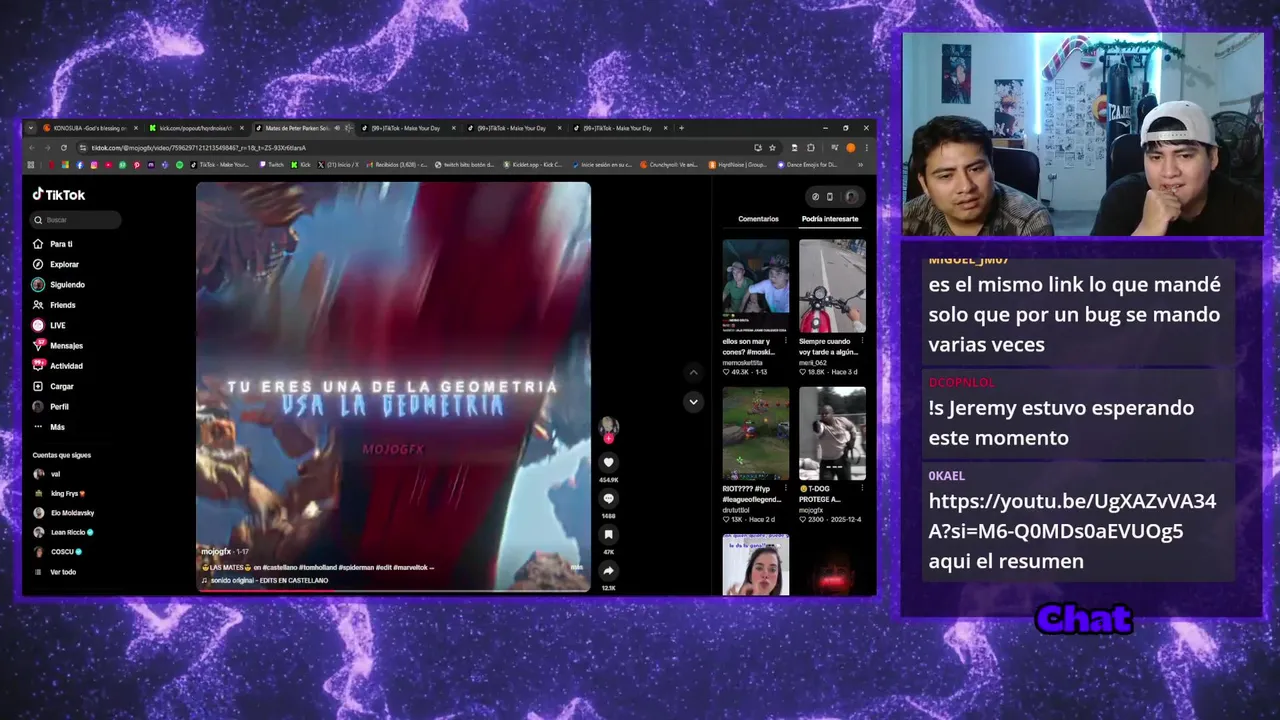Viewport: 1280px width, 720px height.
Task: Open the Para ti feed
Action: point(53,244)
